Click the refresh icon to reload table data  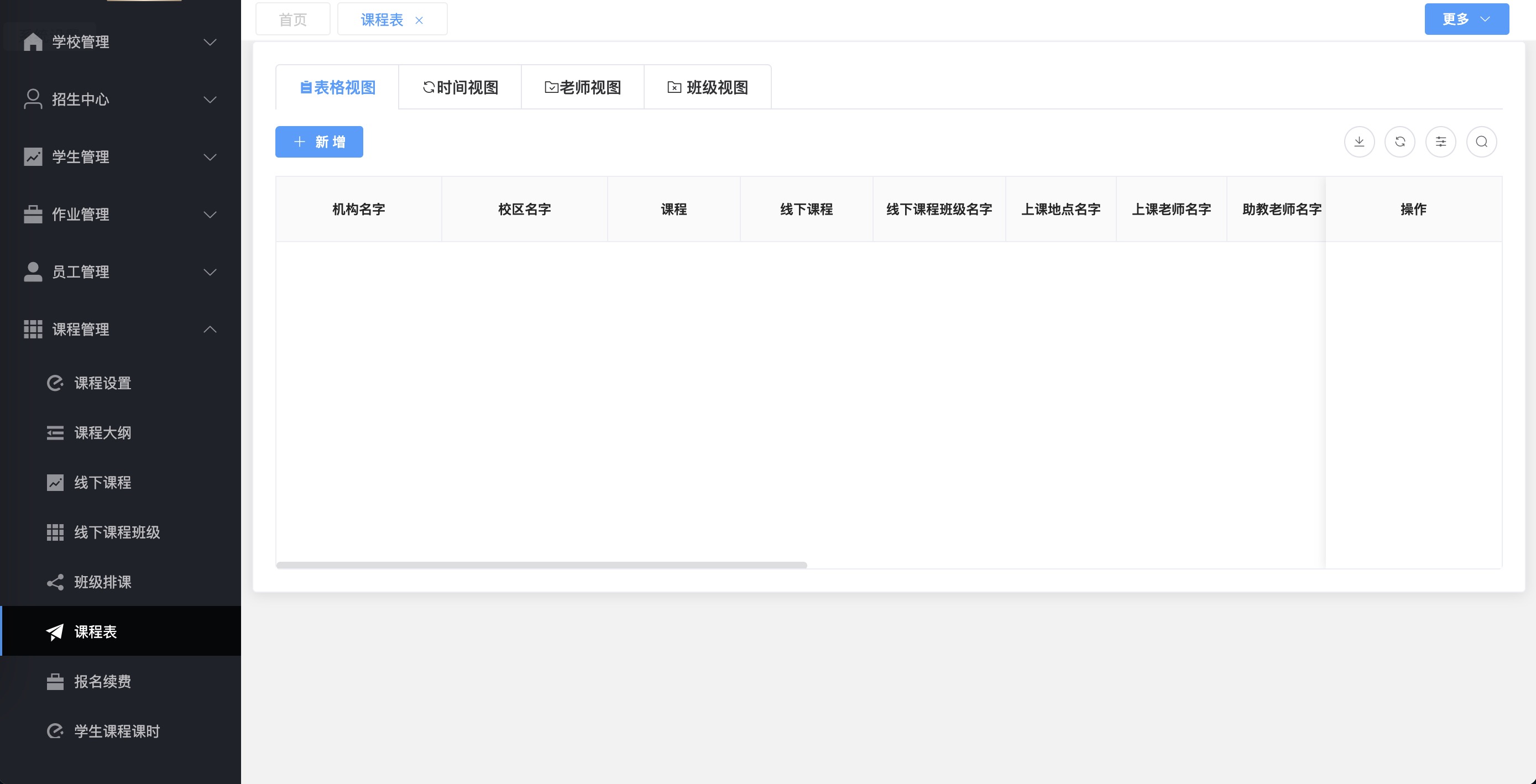point(1400,142)
